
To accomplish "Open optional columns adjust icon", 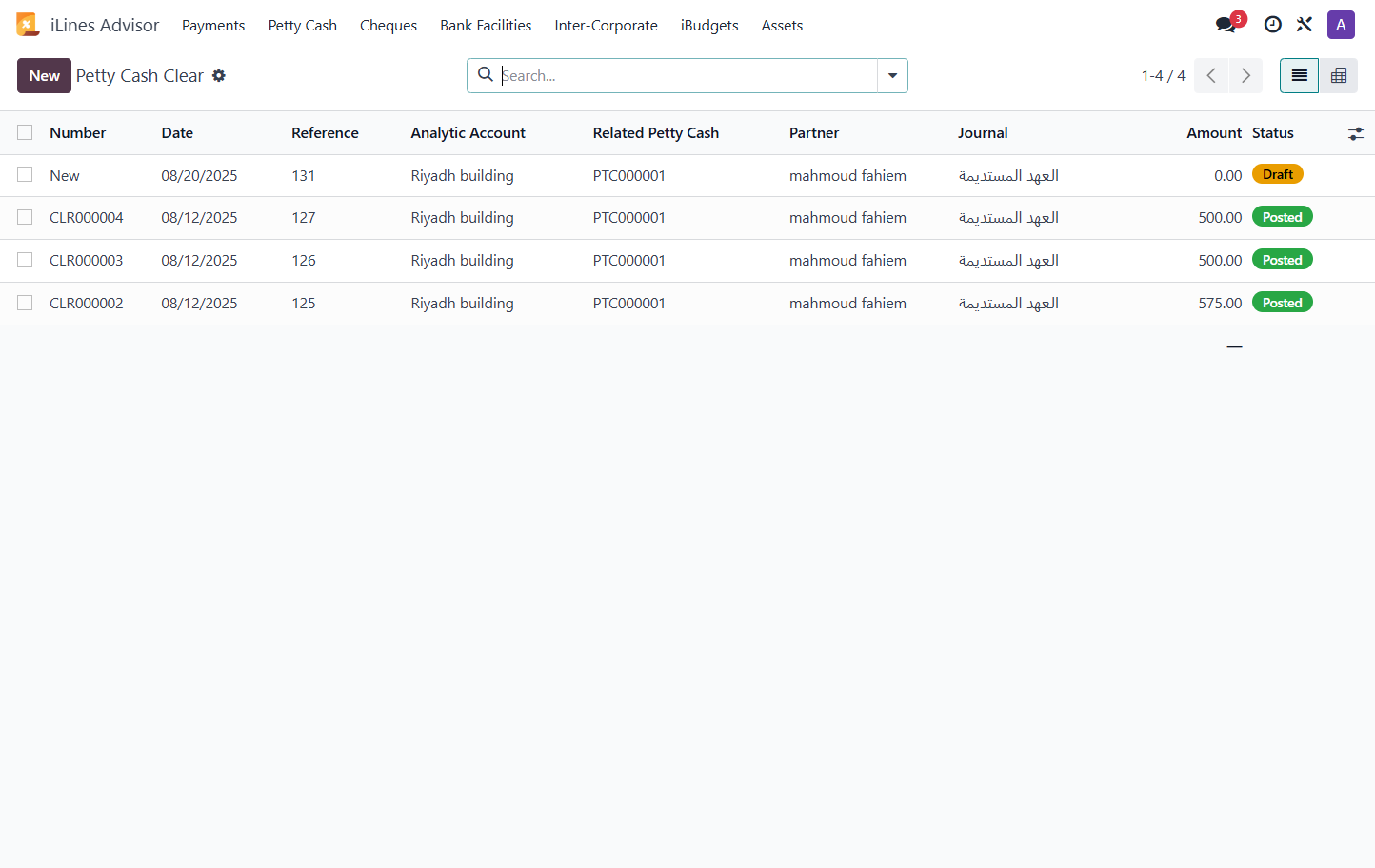I will [1356, 134].
